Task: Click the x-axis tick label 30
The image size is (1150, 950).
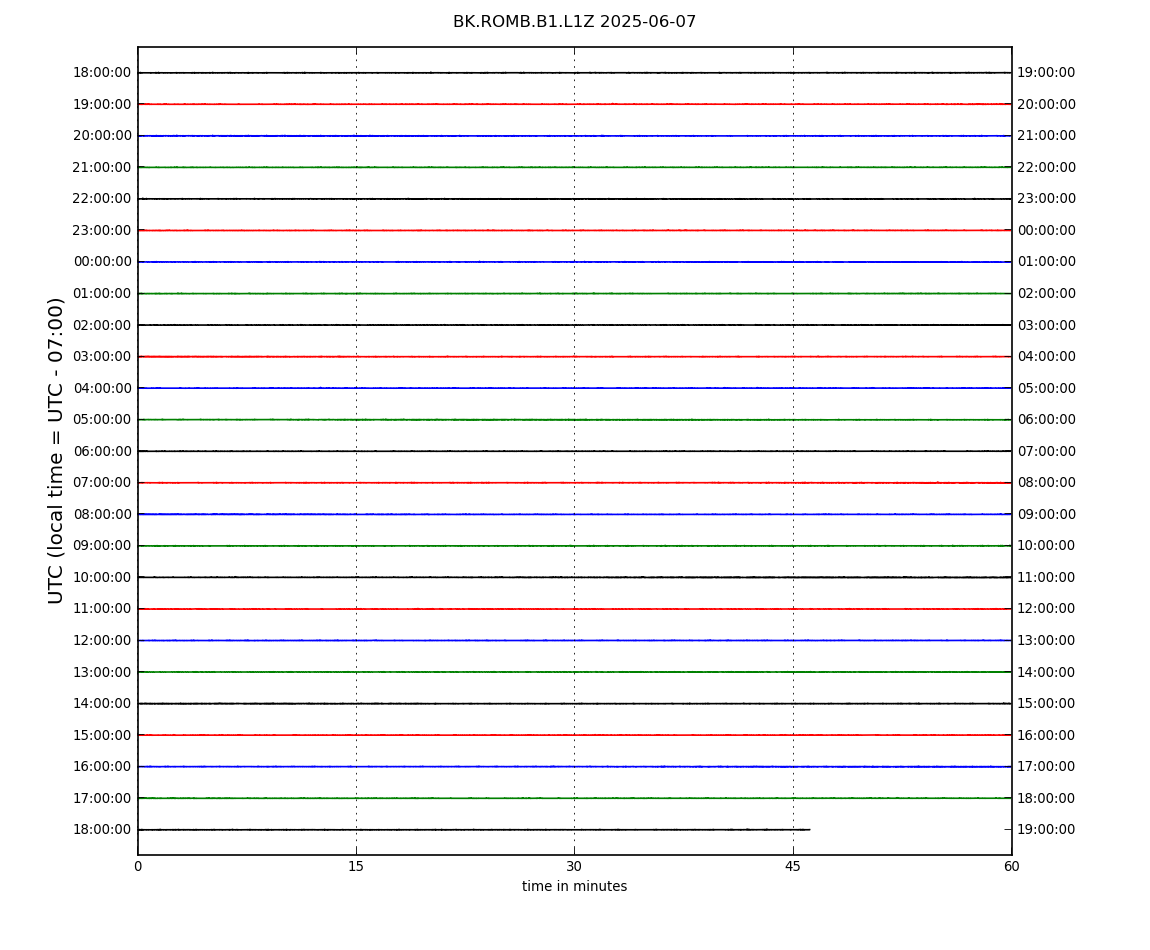Action: pos(574,866)
